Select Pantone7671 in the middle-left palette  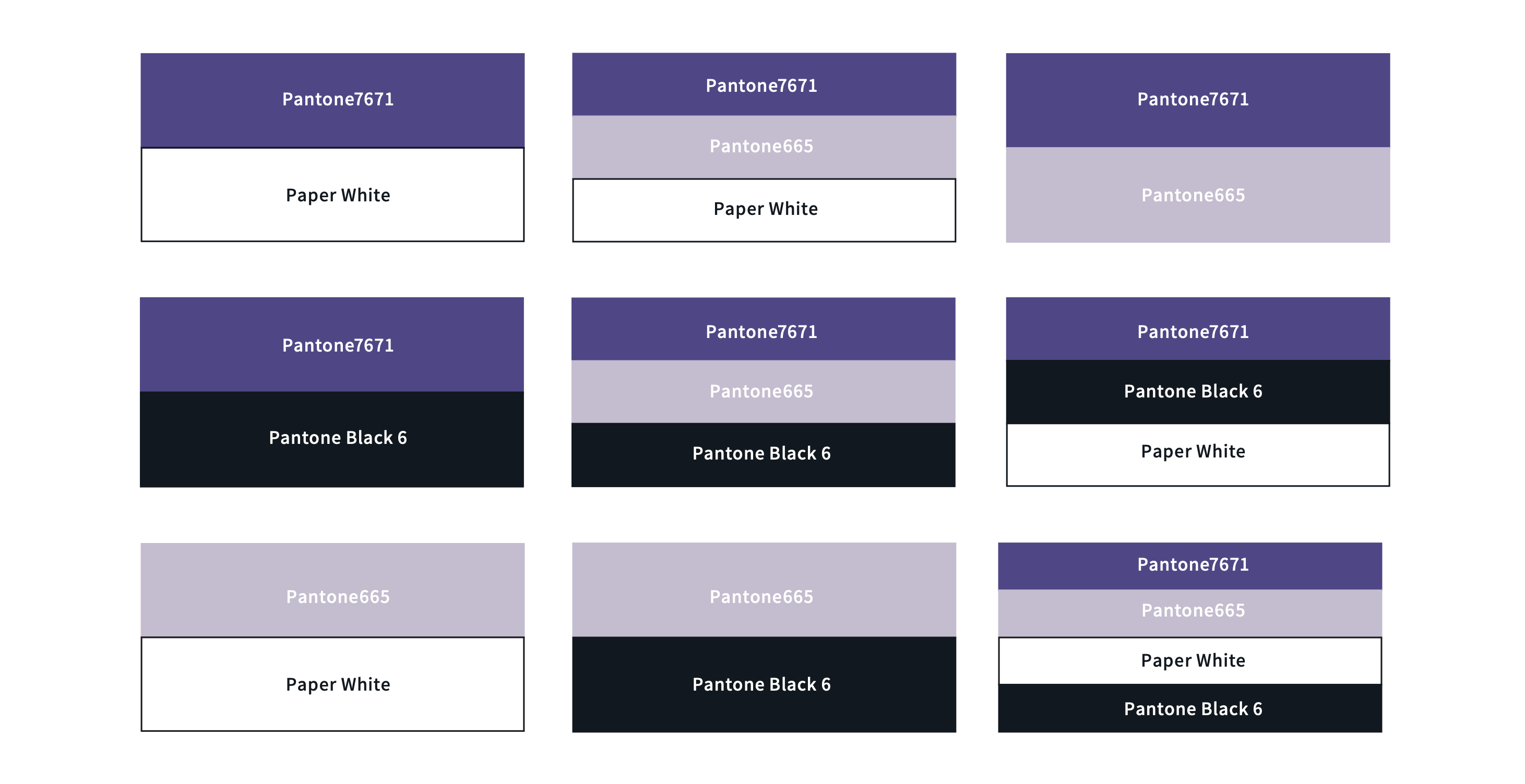331,344
